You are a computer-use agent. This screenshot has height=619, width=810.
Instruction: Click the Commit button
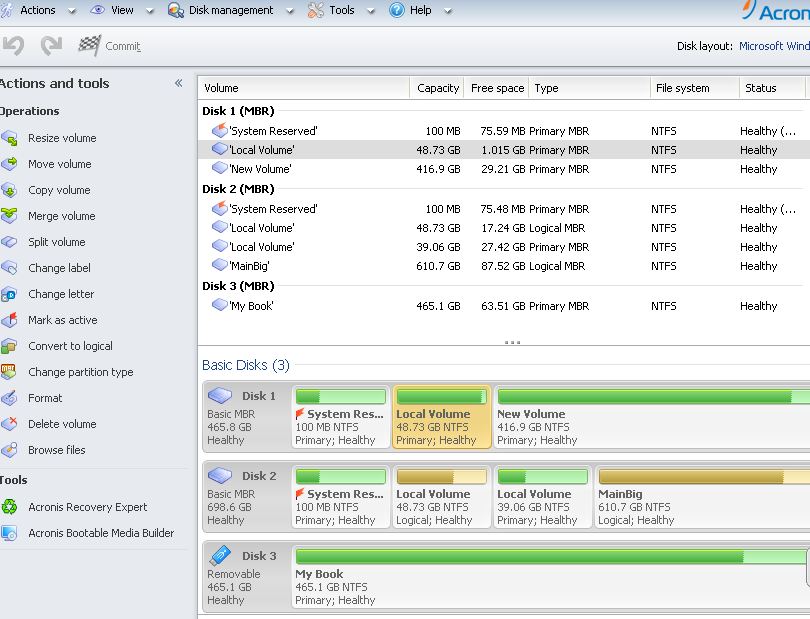tap(110, 46)
